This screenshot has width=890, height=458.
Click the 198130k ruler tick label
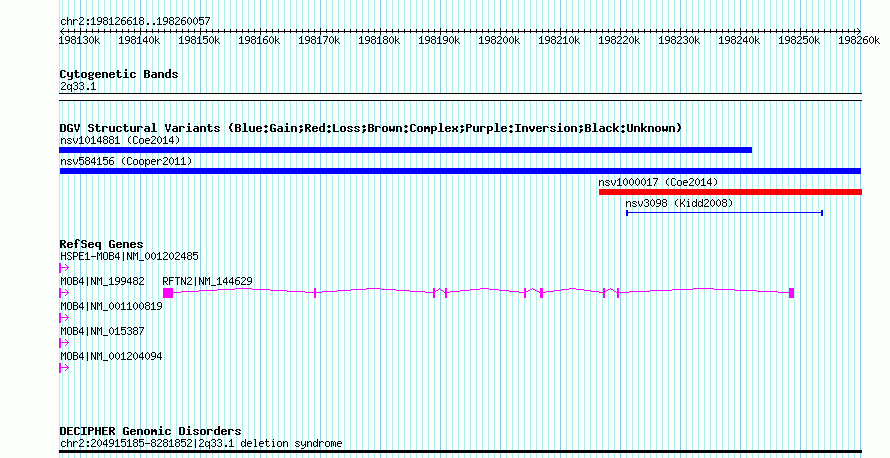pos(80,40)
